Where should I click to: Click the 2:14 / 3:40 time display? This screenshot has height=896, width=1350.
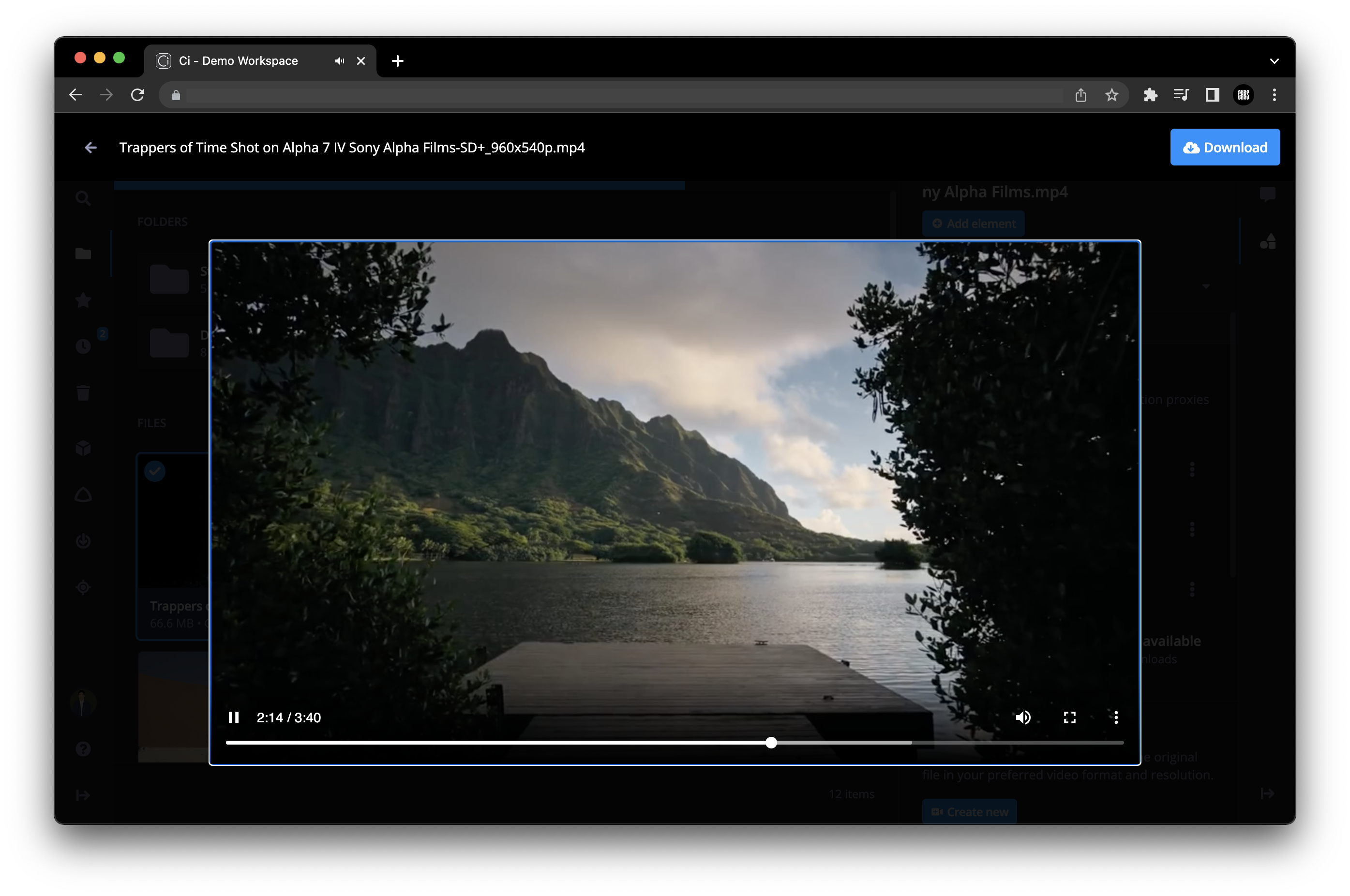[289, 717]
